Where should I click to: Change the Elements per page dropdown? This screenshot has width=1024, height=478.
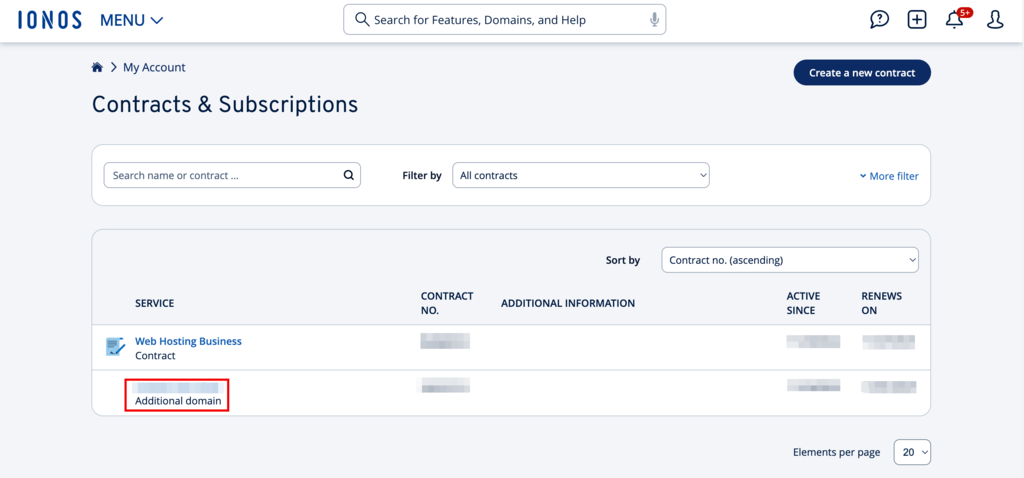911,452
